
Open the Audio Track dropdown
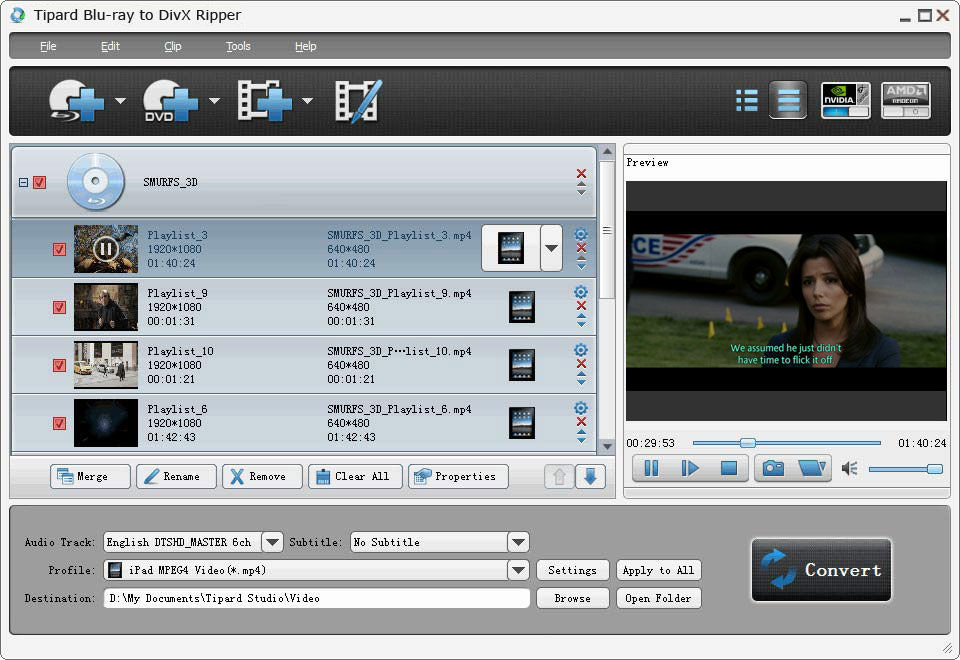[272, 542]
